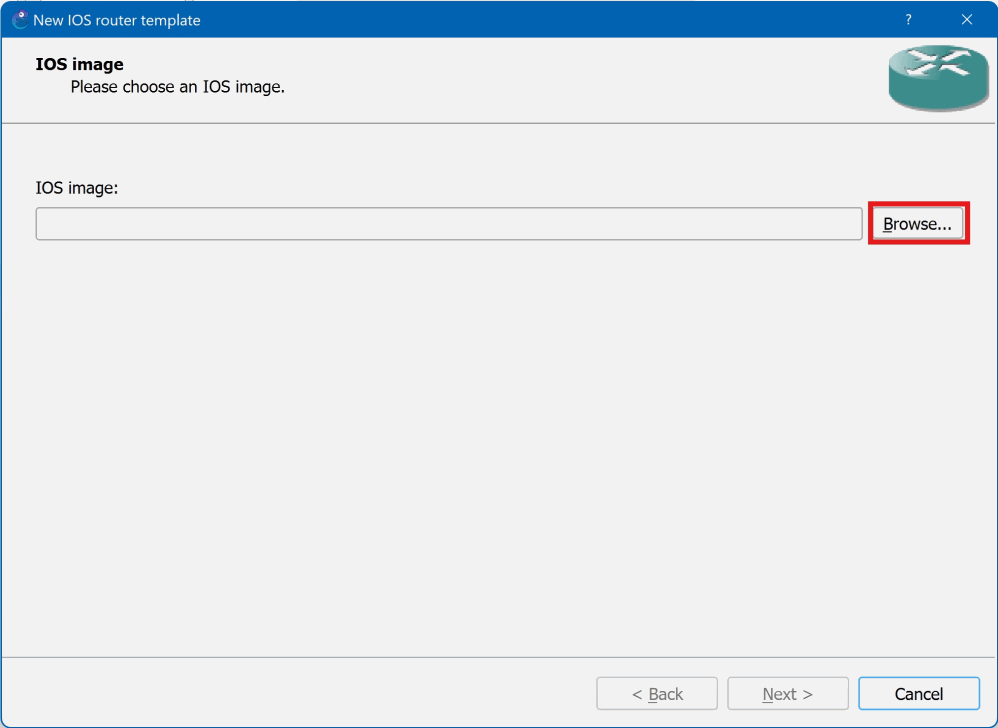Close the New IOS router template dialog

967,20
